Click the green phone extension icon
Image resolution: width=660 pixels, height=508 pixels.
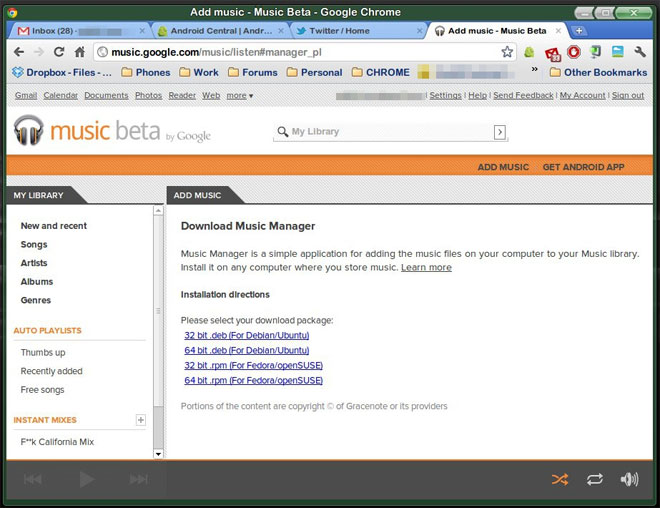pos(595,52)
